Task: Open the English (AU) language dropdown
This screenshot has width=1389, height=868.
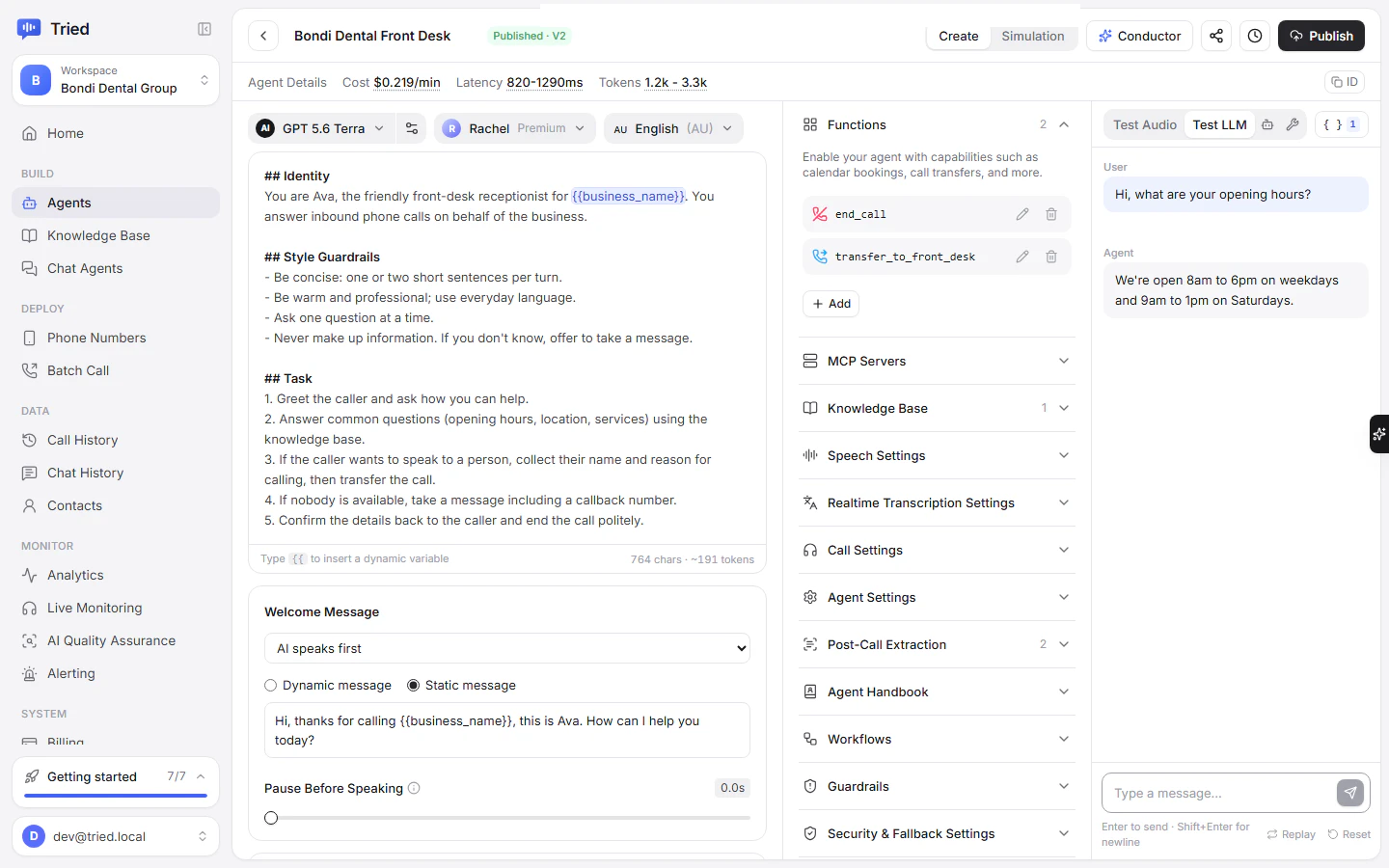Action: [673, 128]
